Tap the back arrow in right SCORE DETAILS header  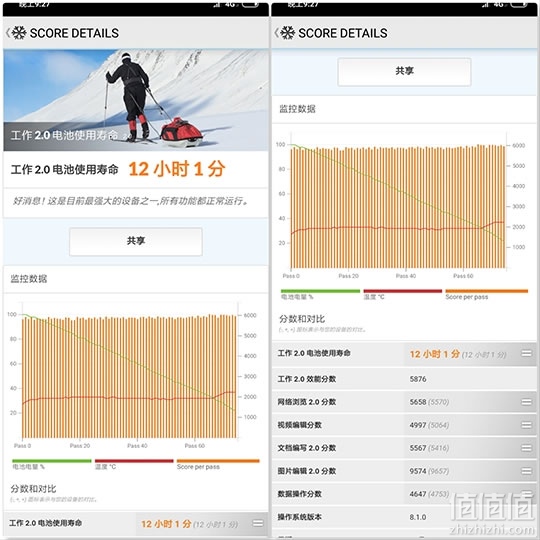click(x=276, y=33)
